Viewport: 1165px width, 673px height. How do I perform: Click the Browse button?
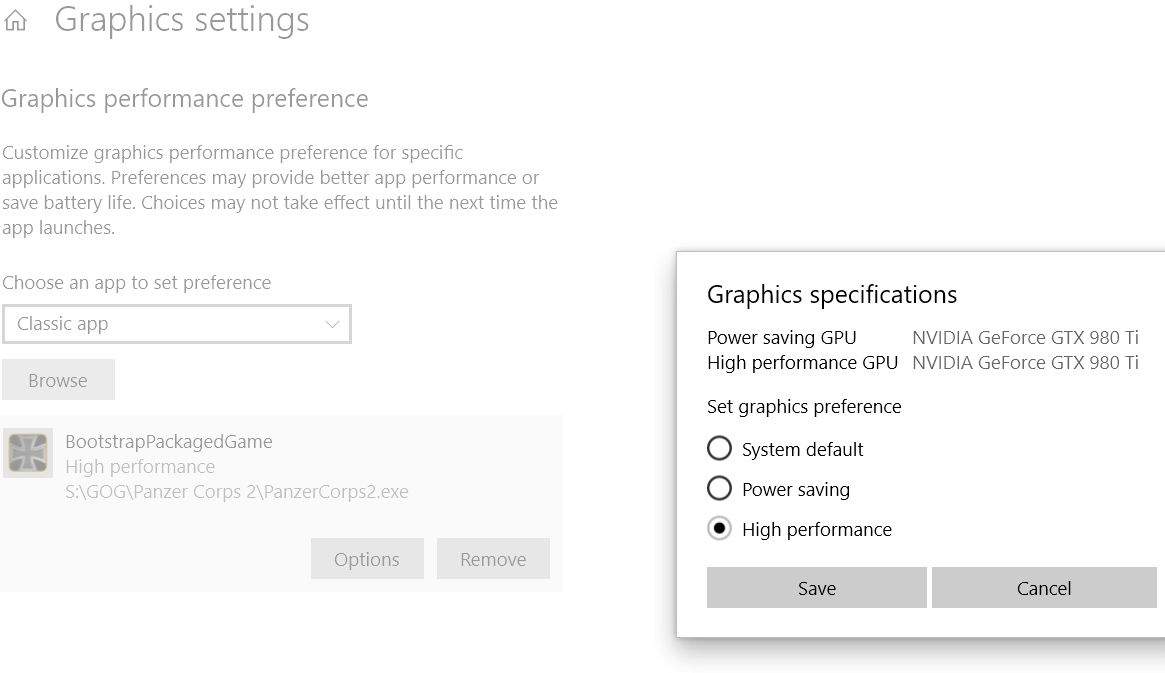(x=58, y=380)
